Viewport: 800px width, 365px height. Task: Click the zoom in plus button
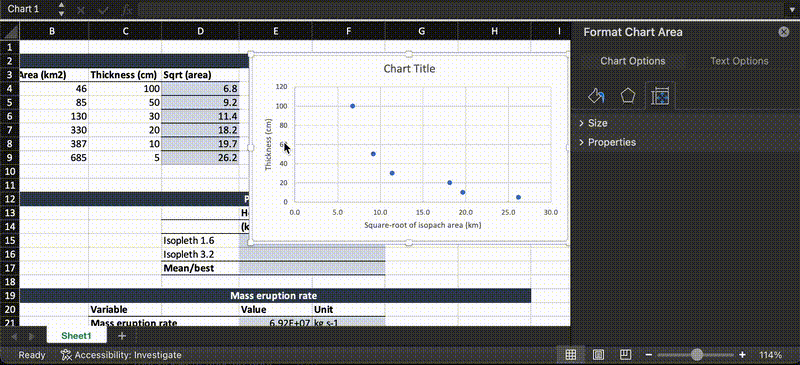pyautogui.click(x=742, y=355)
